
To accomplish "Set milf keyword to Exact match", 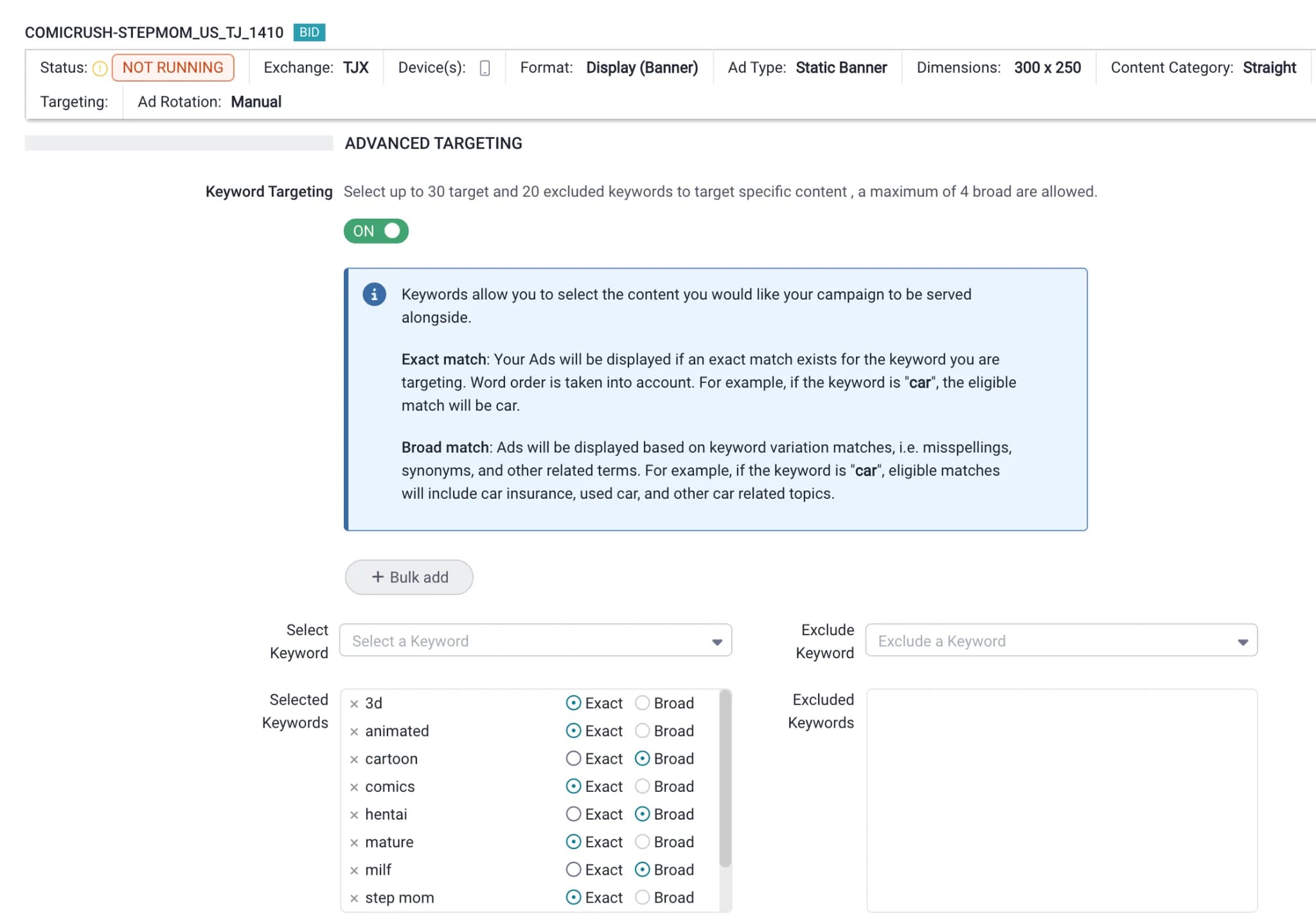I will coord(573,869).
